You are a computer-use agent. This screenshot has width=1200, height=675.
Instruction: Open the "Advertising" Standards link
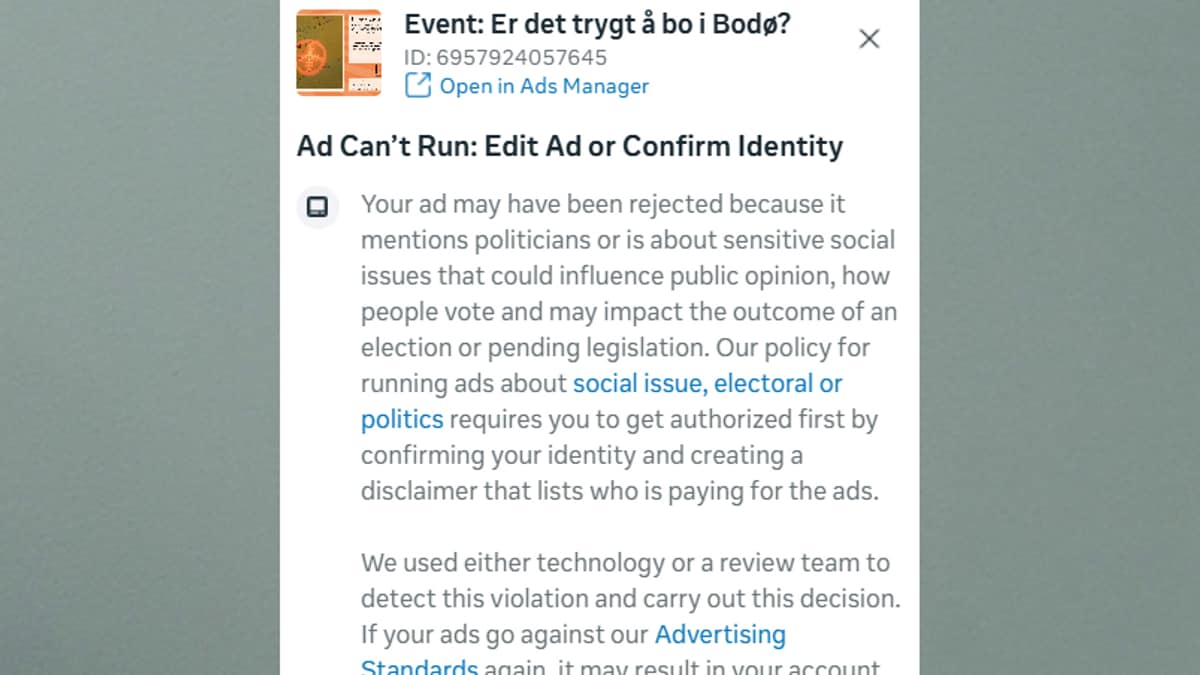coord(720,635)
